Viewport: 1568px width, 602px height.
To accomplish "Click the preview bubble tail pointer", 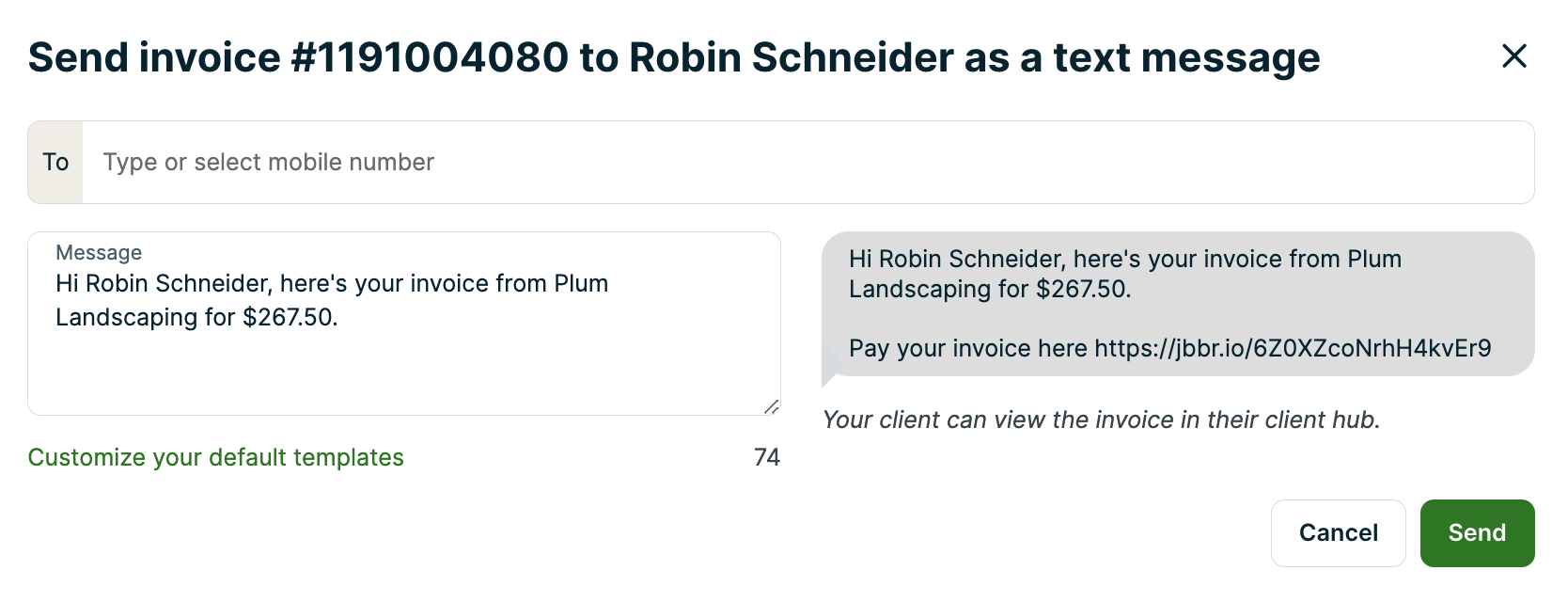I will click(829, 369).
